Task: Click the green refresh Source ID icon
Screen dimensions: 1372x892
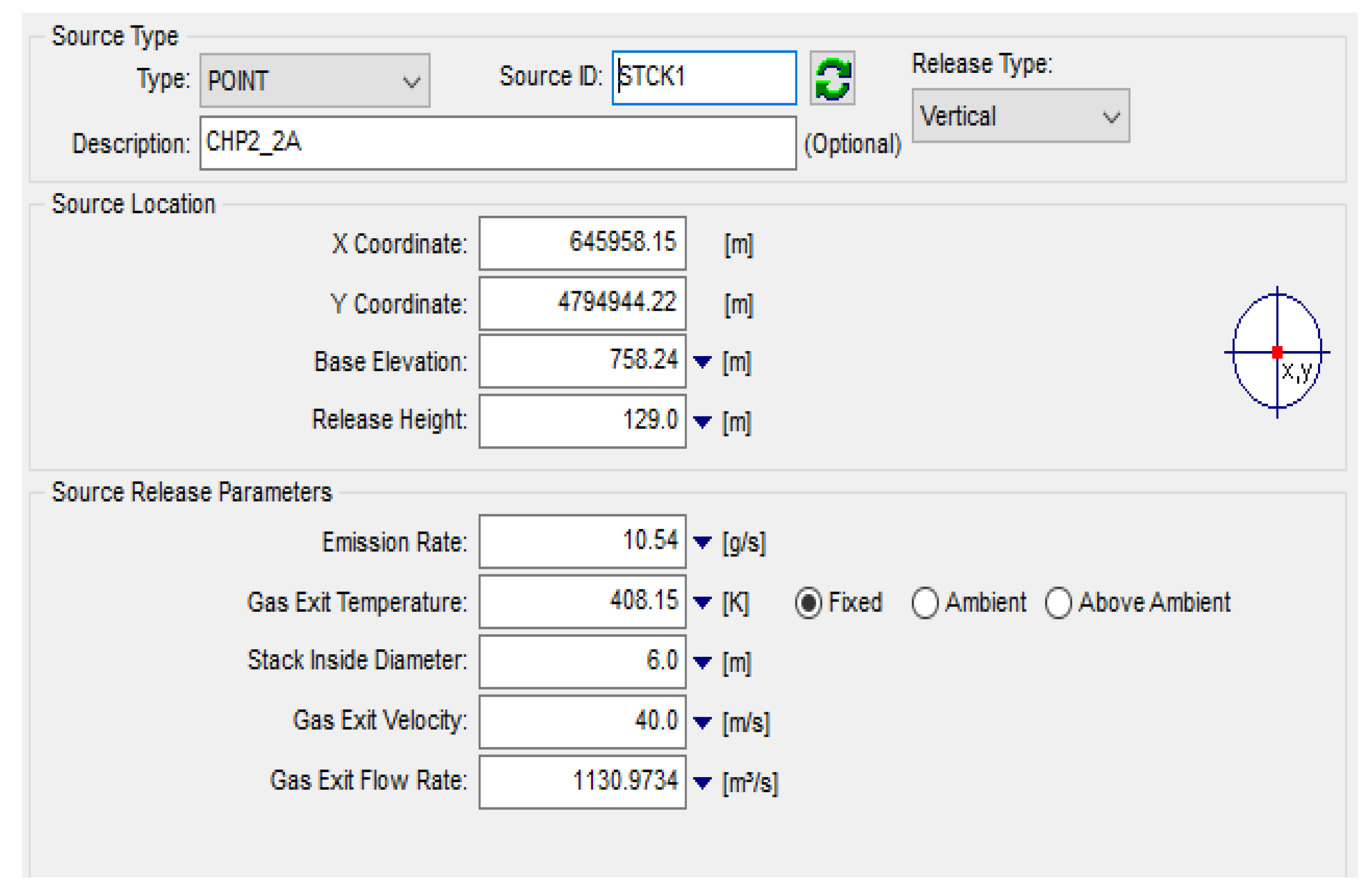Action: coord(832,78)
